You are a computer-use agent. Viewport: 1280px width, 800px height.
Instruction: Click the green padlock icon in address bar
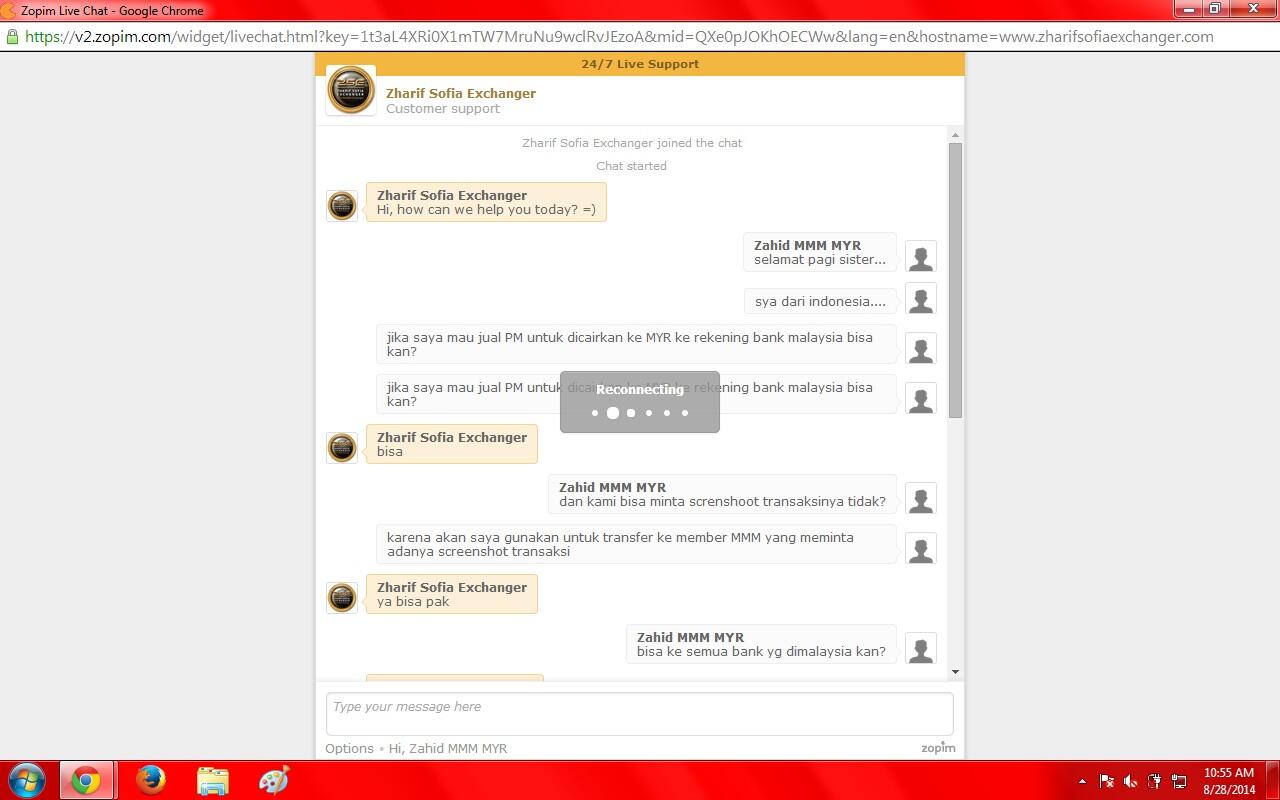12,36
